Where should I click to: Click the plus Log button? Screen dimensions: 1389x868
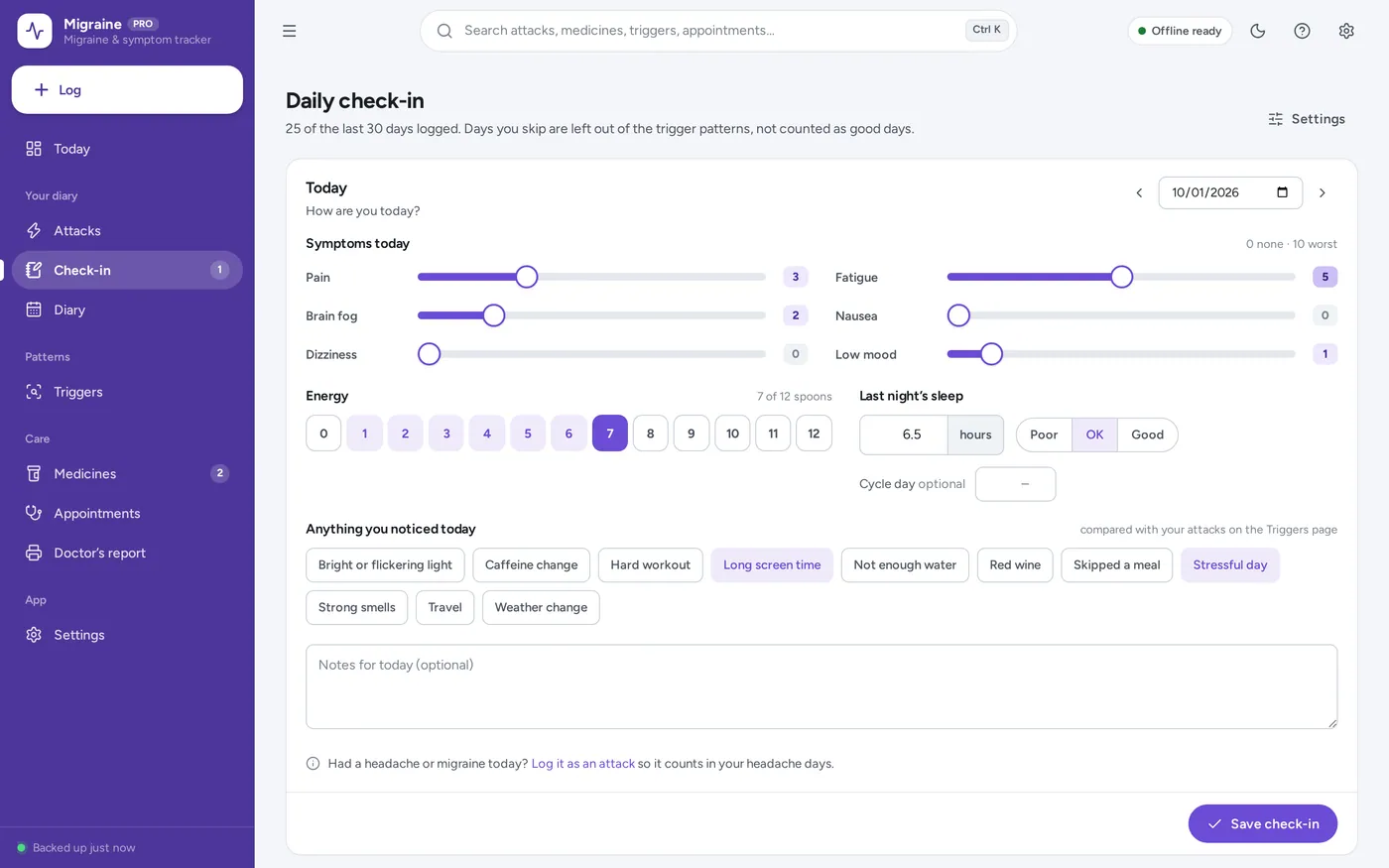(x=127, y=89)
